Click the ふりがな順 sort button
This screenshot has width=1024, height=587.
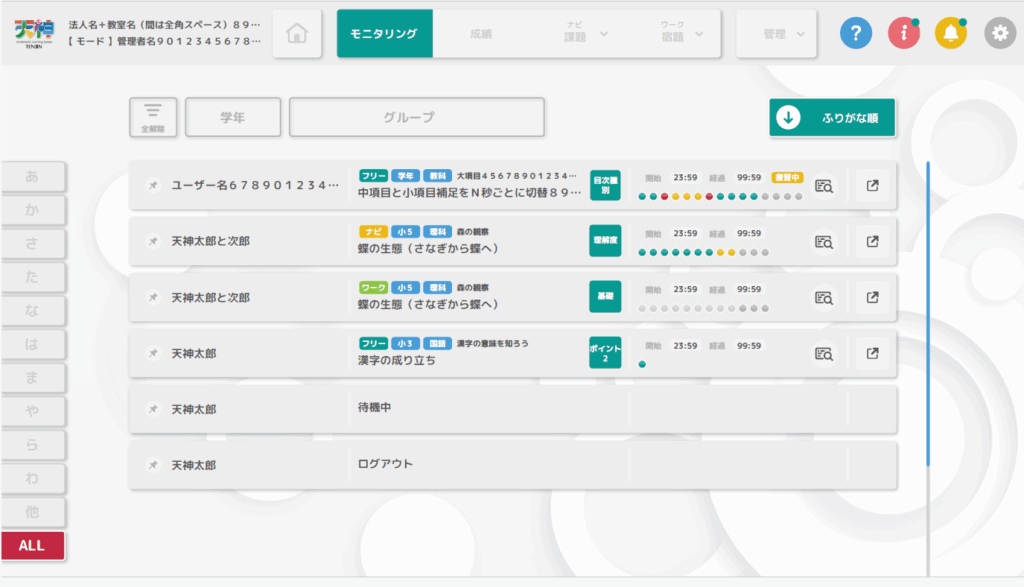coord(832,117)
